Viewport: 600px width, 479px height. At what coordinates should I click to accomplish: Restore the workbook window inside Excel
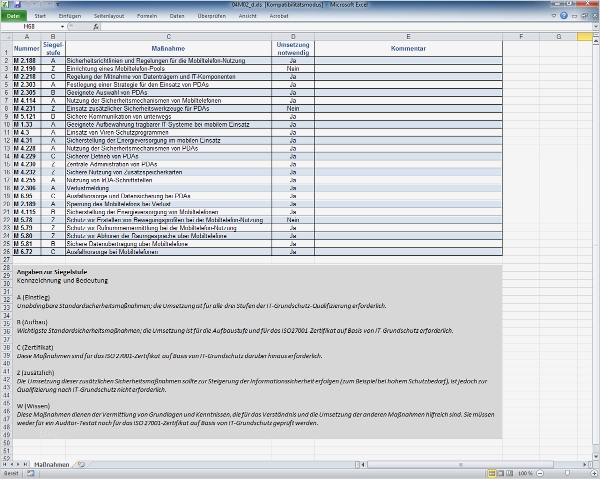click(585, 16)
